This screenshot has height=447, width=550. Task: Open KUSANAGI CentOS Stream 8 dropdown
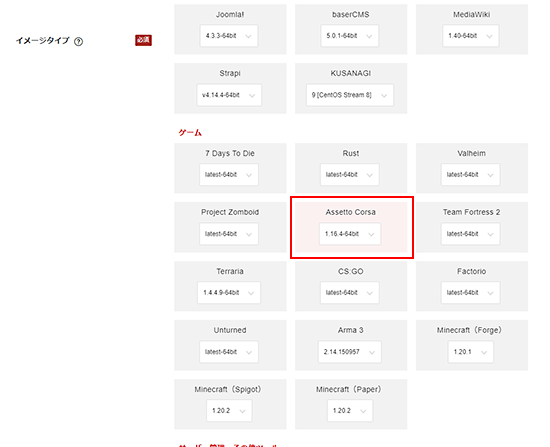pos(350,95)
